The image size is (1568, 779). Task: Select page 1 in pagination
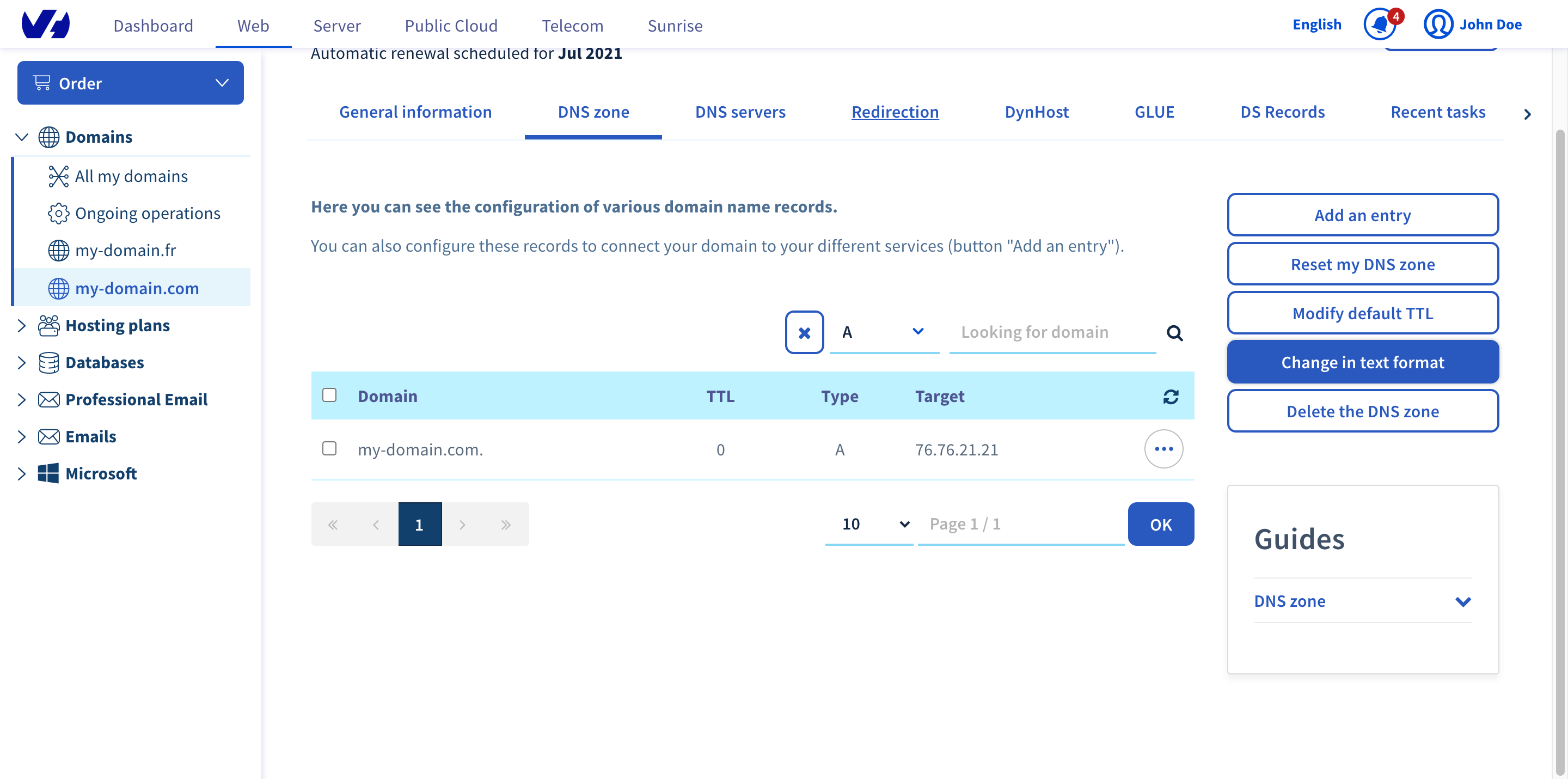[x=419, y=525]
